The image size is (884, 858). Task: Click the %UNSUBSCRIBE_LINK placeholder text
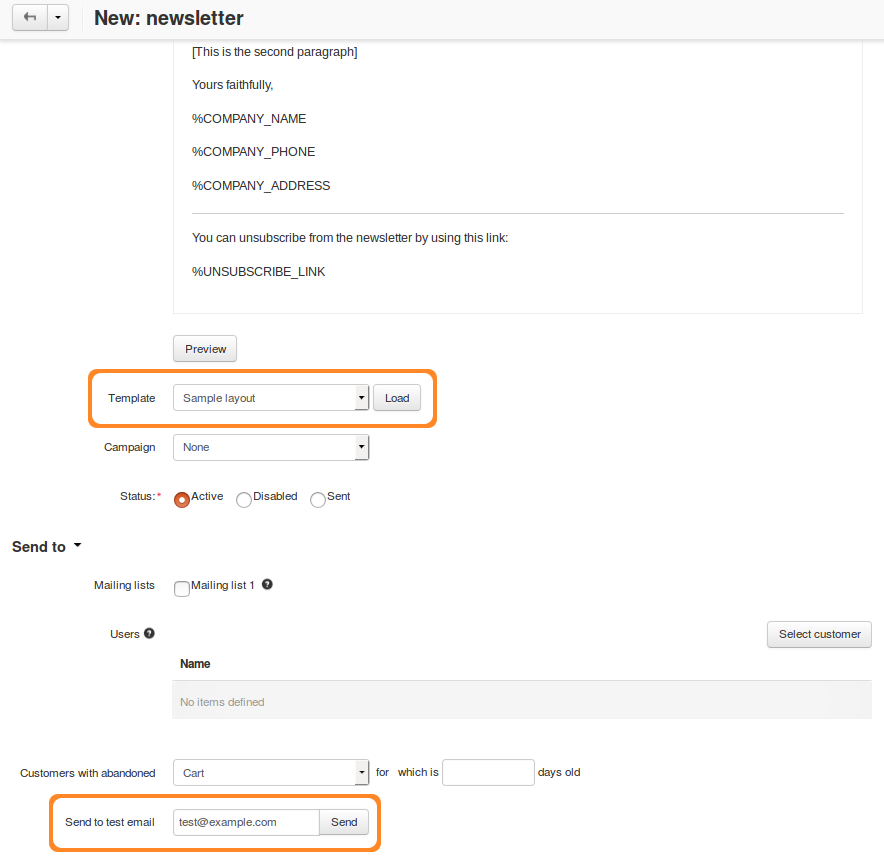coord(258,272)
